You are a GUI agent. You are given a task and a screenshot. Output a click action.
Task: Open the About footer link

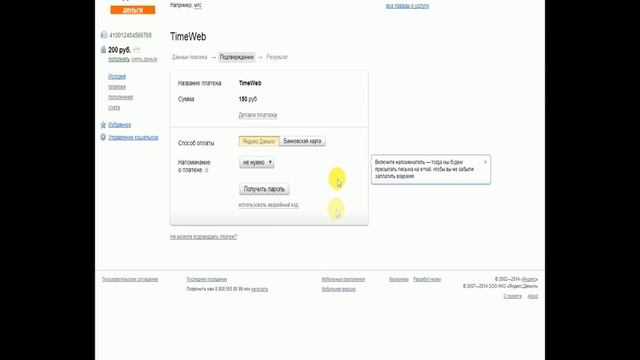pos(533,296)
